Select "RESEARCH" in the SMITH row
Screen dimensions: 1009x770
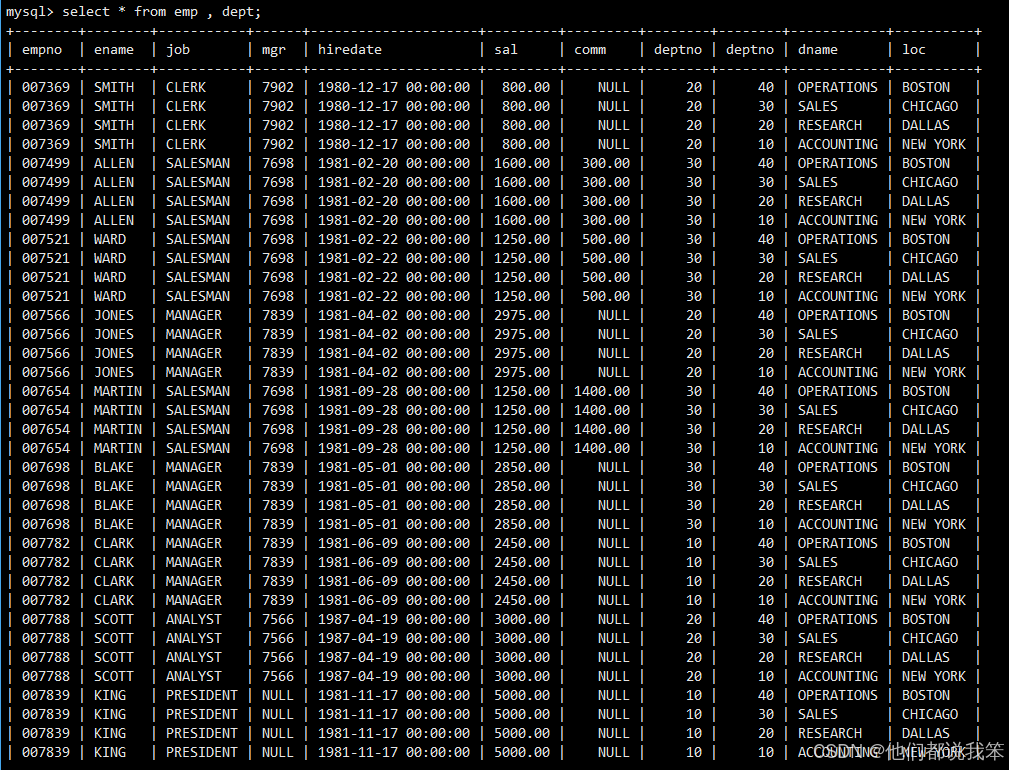[830, 125]
